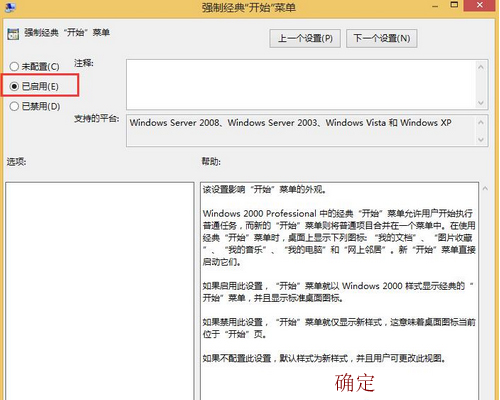The image size is (500, 400).
Task: Click inside the 注释 comment text box
Action: click(x=300, y=84)
